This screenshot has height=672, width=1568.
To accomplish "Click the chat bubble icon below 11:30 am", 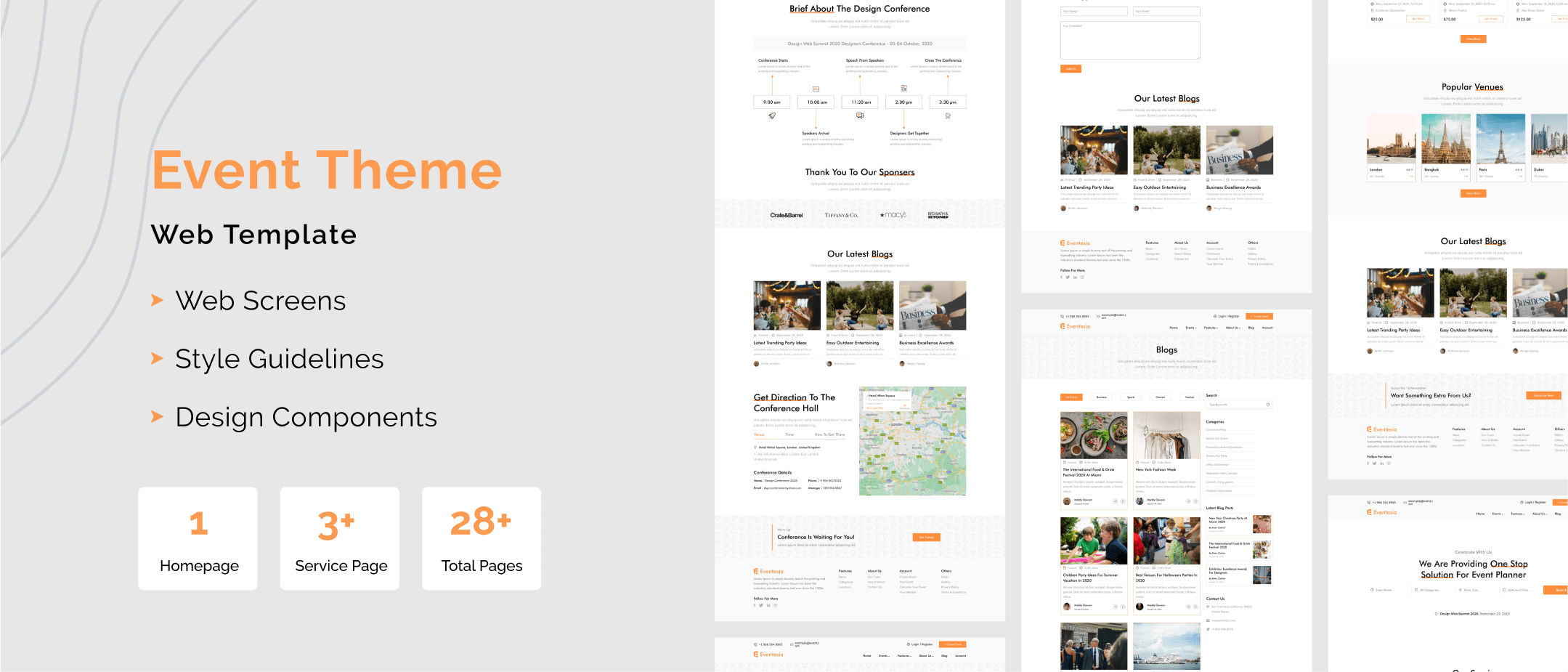I will pos(860,116).
